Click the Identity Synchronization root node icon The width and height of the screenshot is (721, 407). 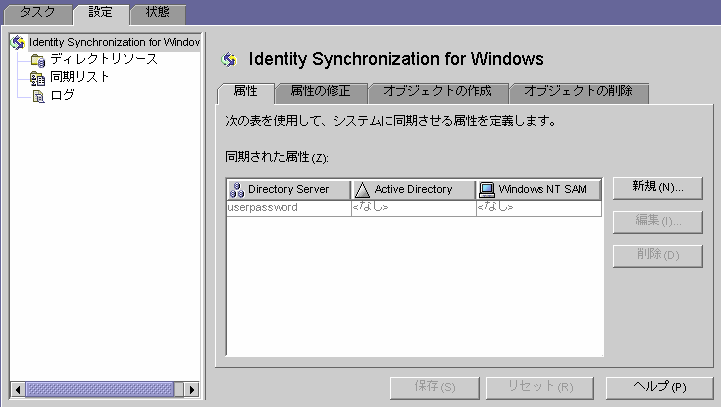(x=17, y=42)
